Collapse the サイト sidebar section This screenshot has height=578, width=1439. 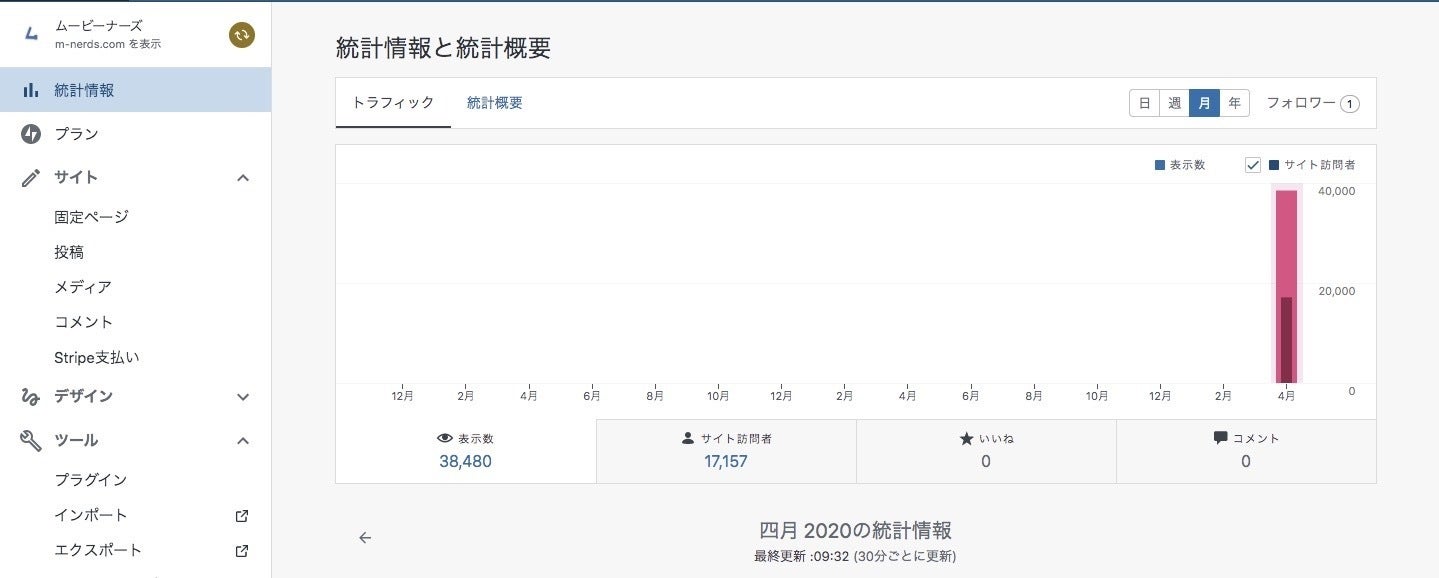pyautogui.click(x=242, y=178)
